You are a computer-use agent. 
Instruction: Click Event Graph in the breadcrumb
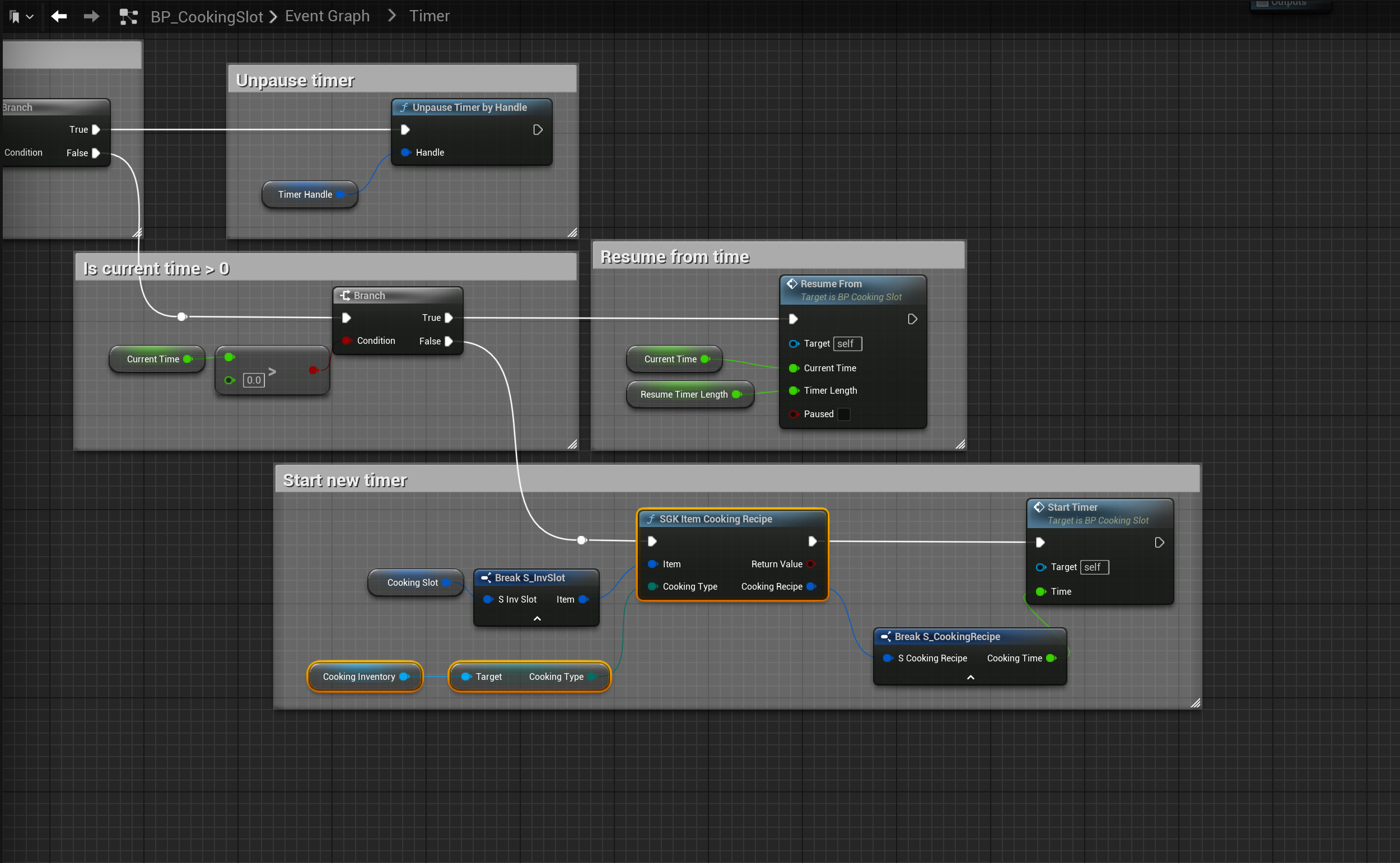coord(327,17)
